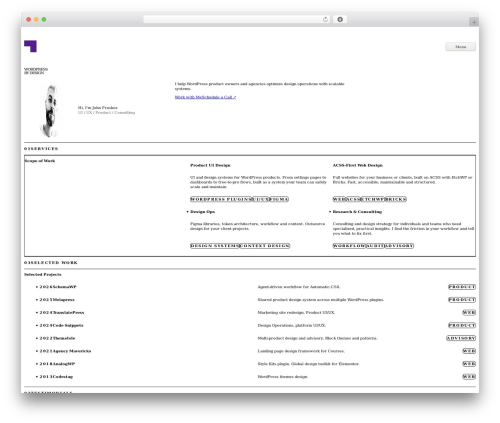Click the WEB tag on the Codestag row
This screenshot has width=500, height=423.
(x=469, y=377)
